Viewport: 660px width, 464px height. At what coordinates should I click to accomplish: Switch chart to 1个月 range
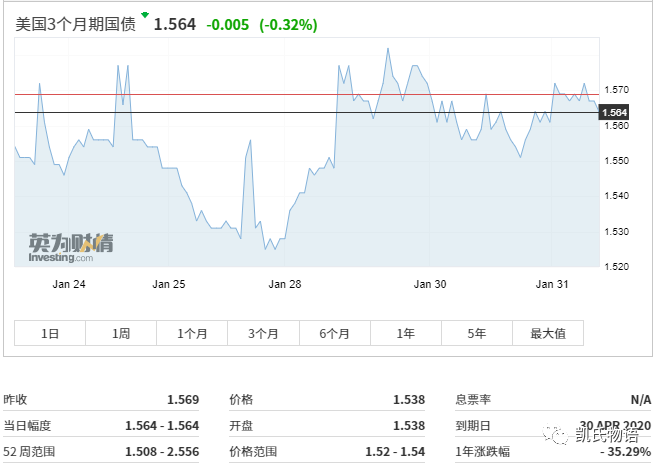point(192,333)
